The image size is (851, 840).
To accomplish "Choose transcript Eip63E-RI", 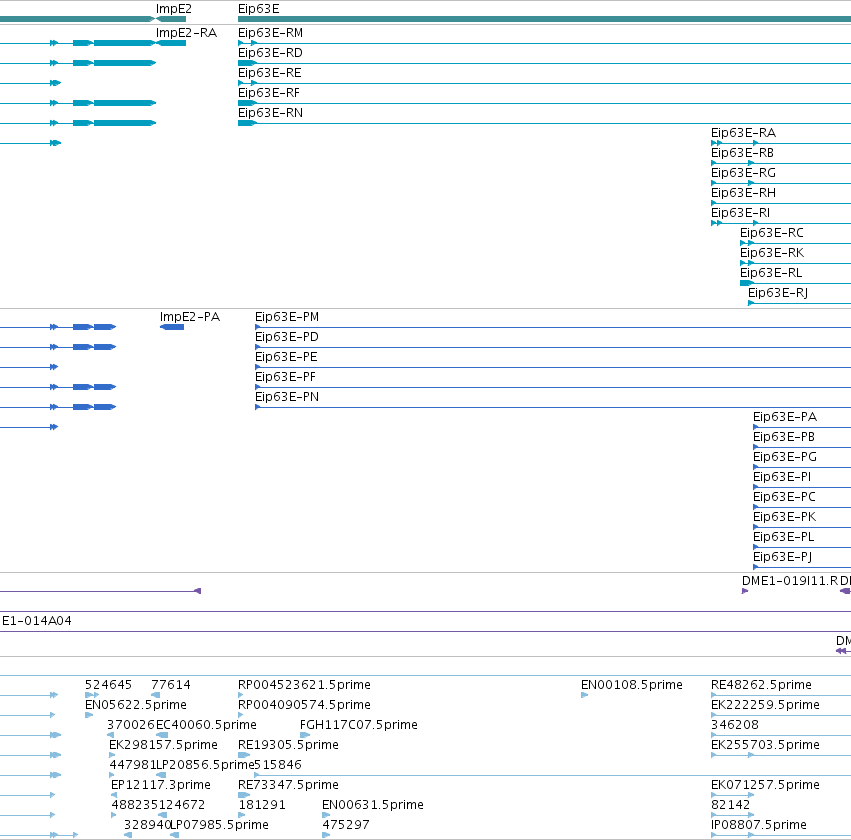I will [740, 214].
